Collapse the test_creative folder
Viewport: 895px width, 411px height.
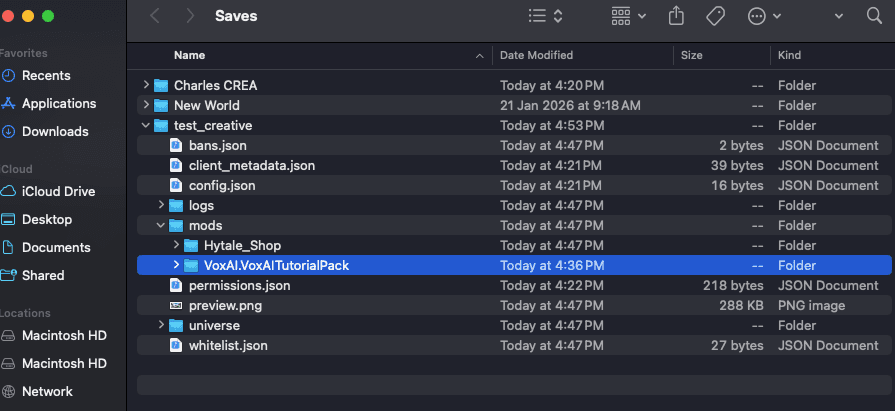click(x=146, y=125)
